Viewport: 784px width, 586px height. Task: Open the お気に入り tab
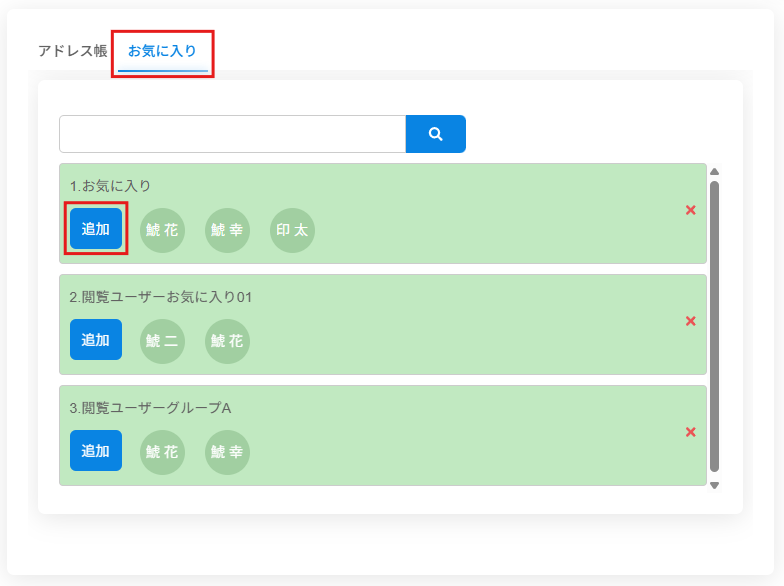[162, 51]
